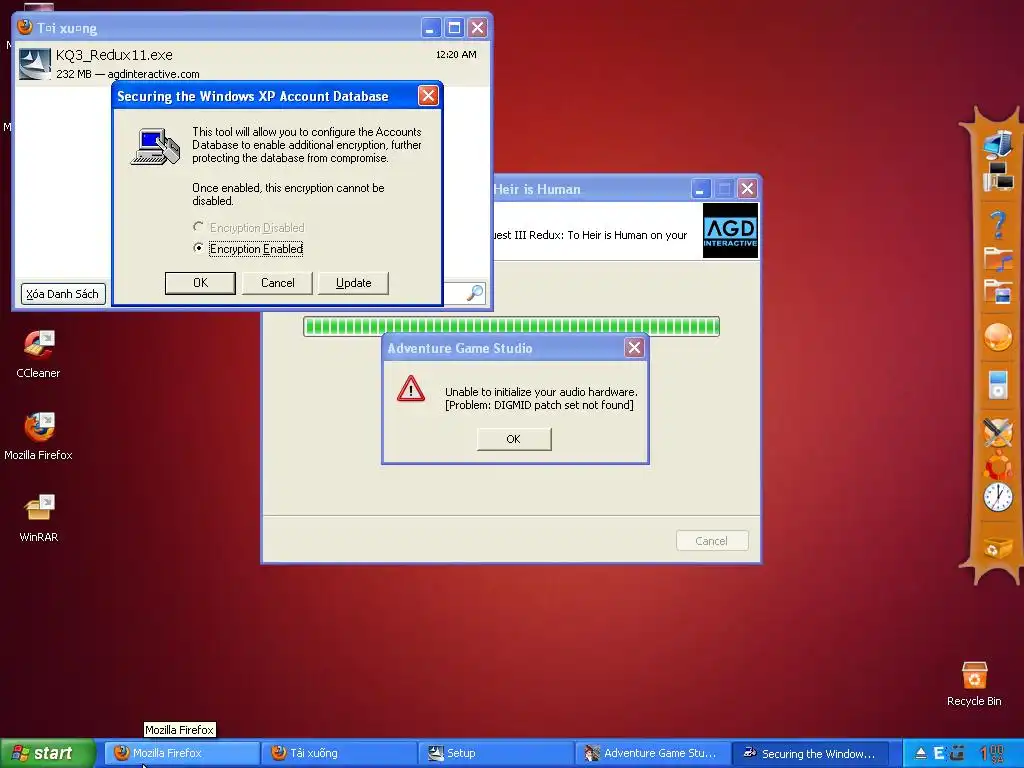
Task: Click the Xóa Danh Sách button
Action: click(x=63, y=294)
